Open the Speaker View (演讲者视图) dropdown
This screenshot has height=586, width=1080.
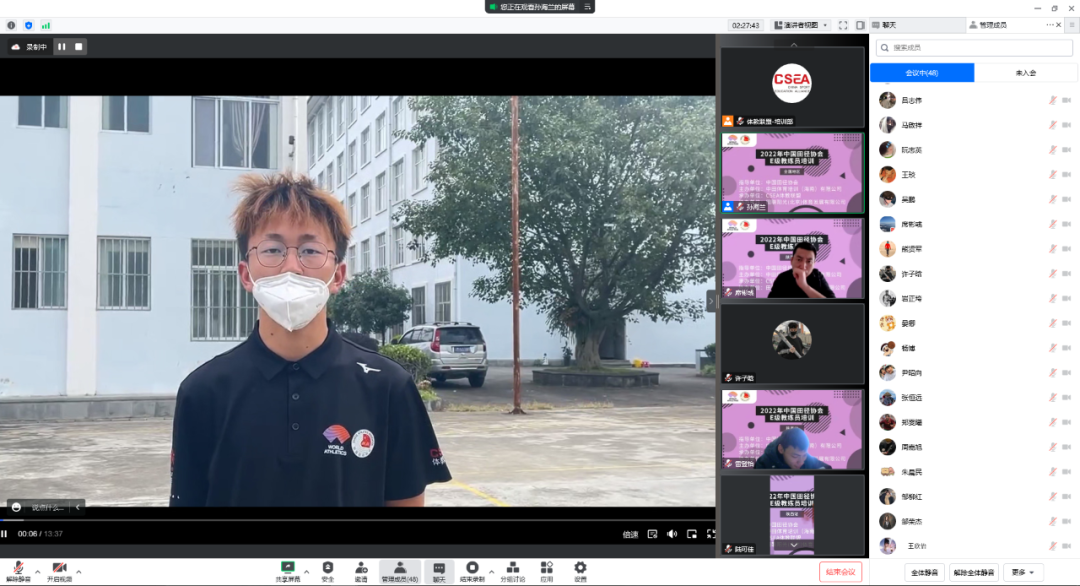(800, 25)
